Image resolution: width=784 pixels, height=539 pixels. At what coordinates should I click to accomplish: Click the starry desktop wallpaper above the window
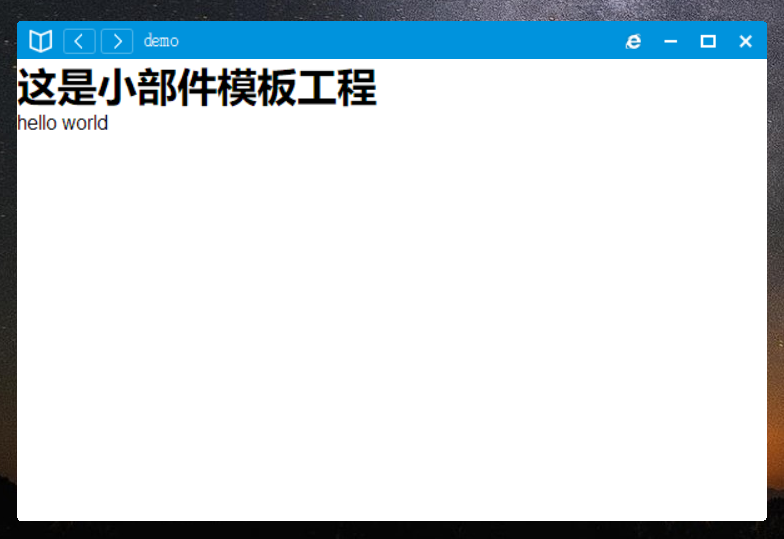(400, 9)
